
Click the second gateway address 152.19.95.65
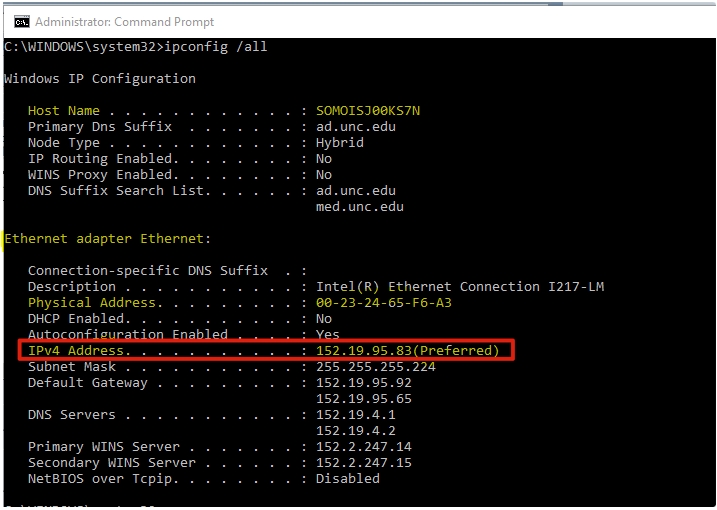pyautogui.click(x=364, y=399)
